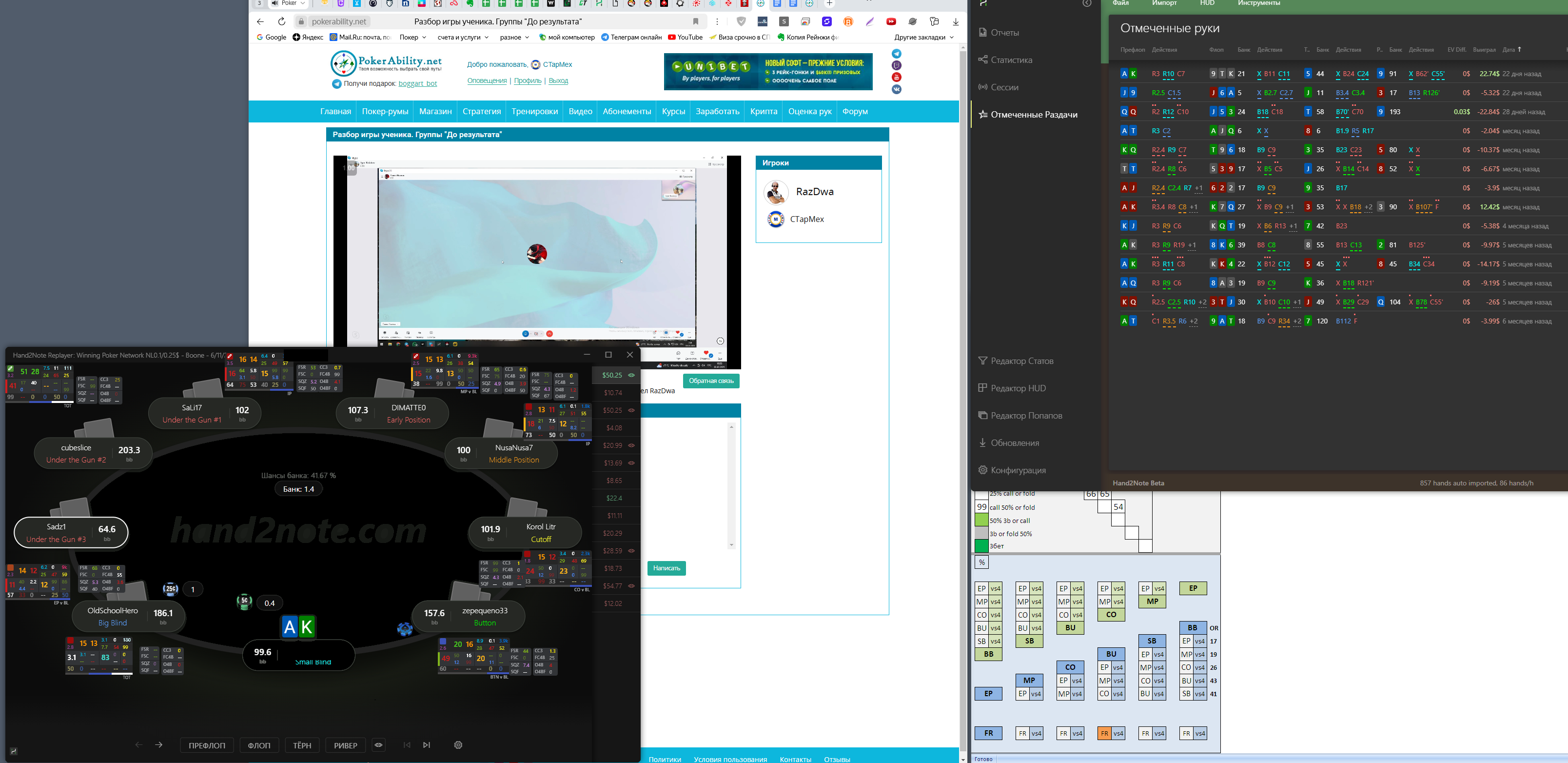1568x763 pixels.
Task: Open Покер-румы in site navigation
Action: tap(385, 111)
